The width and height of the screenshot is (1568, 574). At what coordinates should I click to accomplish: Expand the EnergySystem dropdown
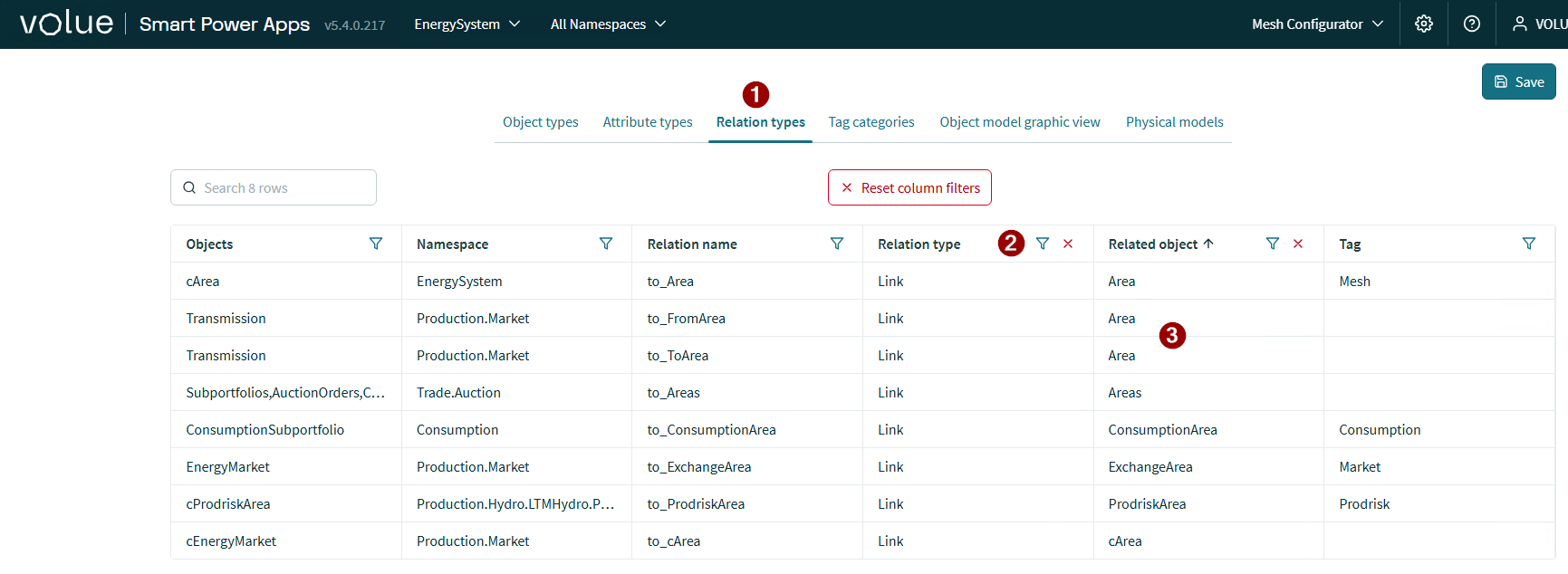point(467,24)
